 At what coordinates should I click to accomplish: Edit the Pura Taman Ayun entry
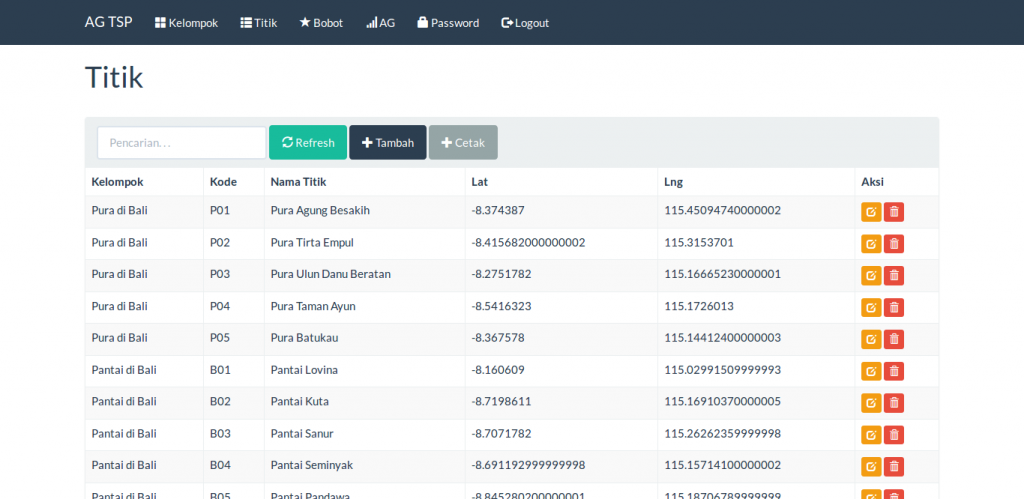point(871,308)
